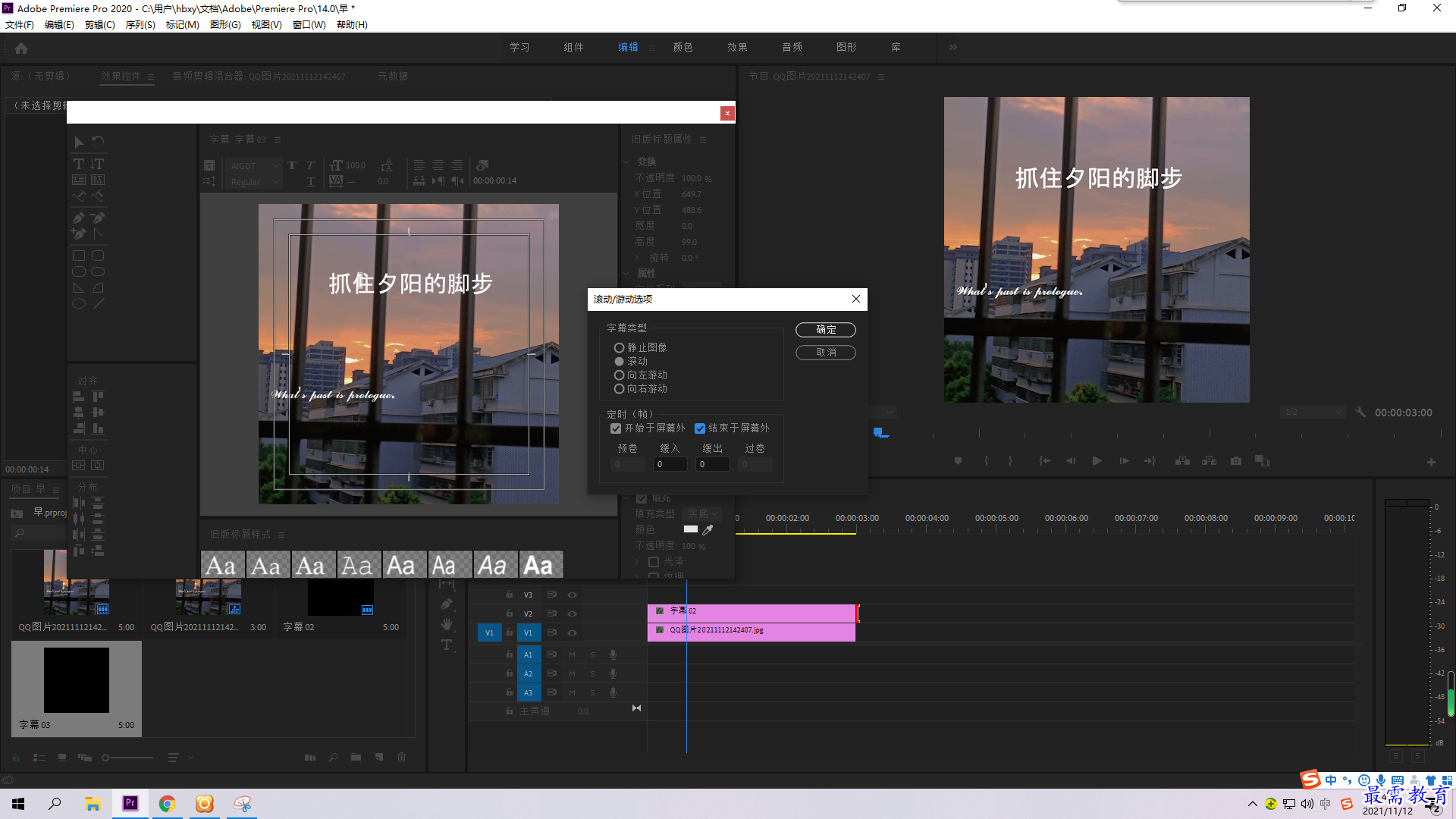The height and width of the screenshot is (819, 1456).
Task: Select 字幕 03 thumbnail in project panel
Action: (x=76, y=680)
